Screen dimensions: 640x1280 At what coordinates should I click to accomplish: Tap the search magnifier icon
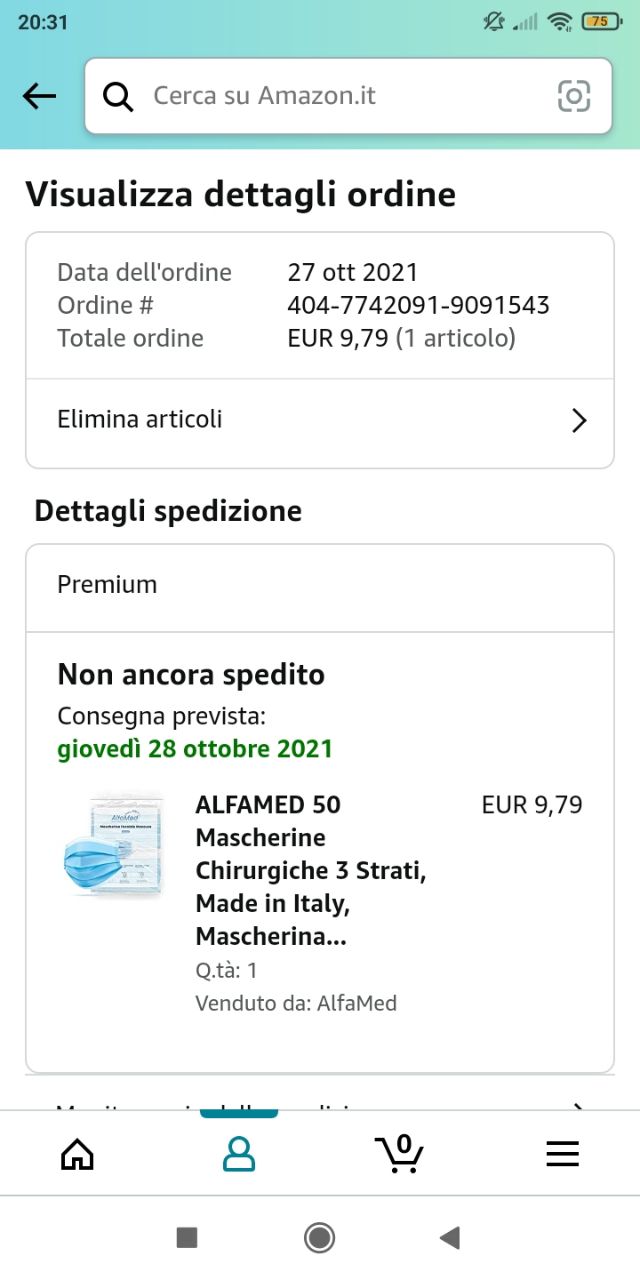point(118,97)
